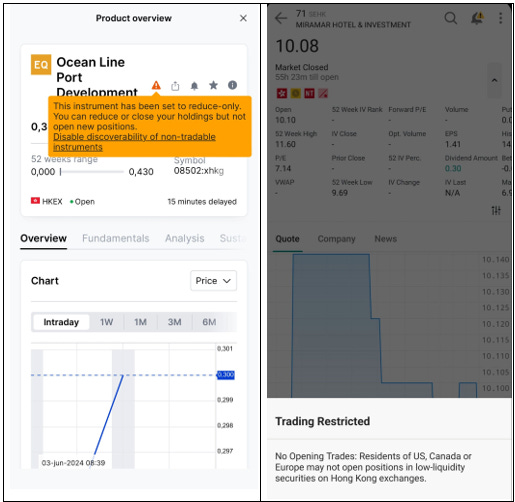Add Ocean Line to favorites star

[x=213, y=85]
